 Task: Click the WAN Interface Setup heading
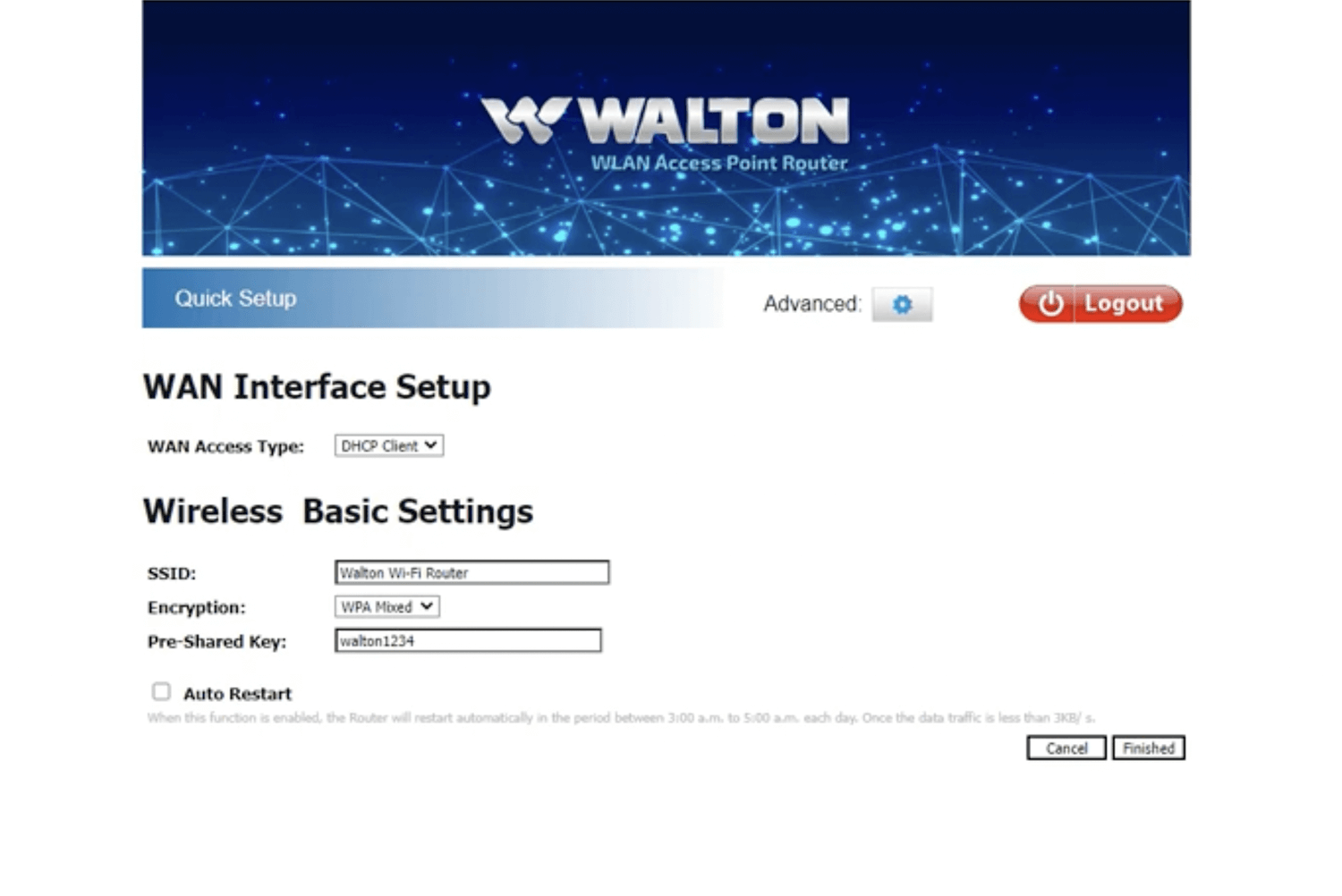[x=317, y=387]
